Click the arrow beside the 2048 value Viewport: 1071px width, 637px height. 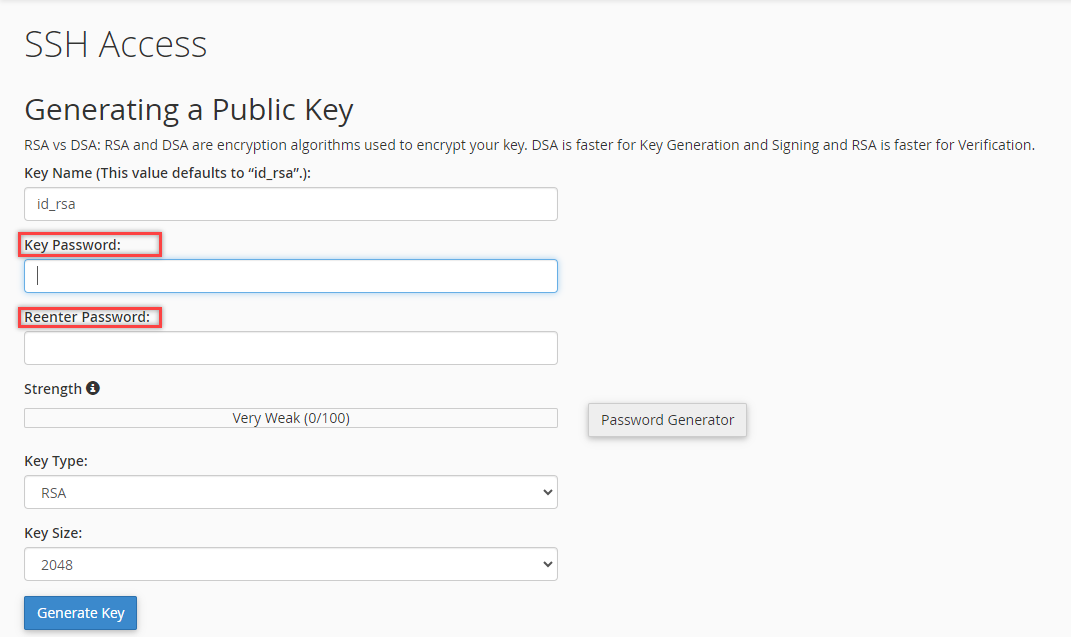coord(546,564)
